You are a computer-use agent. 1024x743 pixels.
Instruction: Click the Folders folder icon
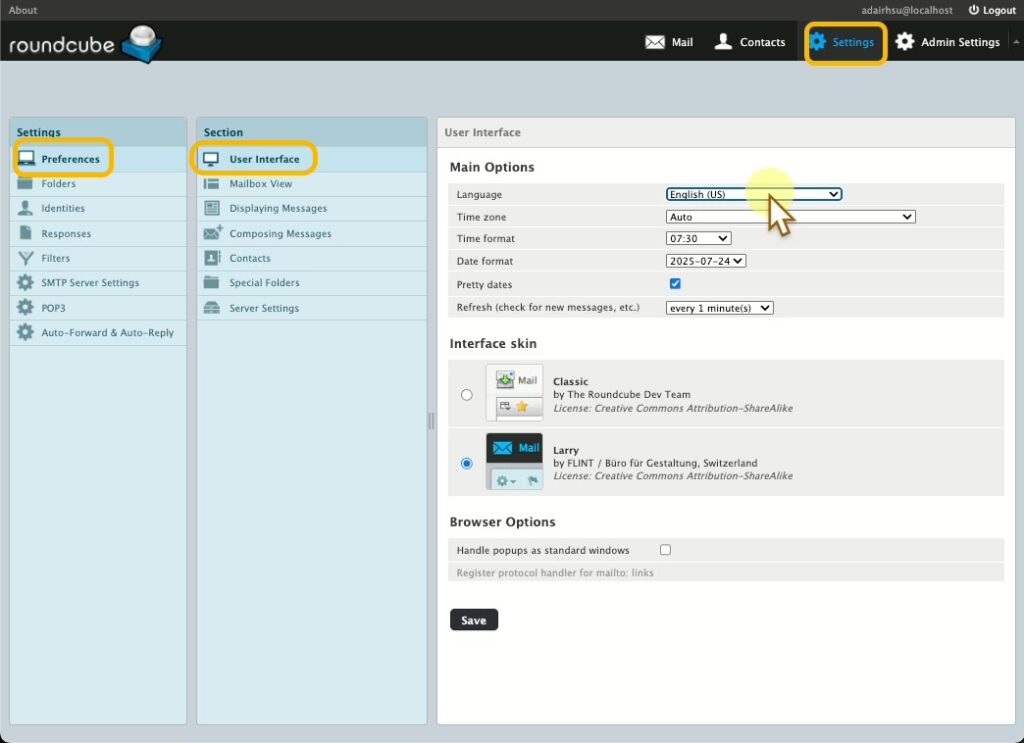click(25, 183)
